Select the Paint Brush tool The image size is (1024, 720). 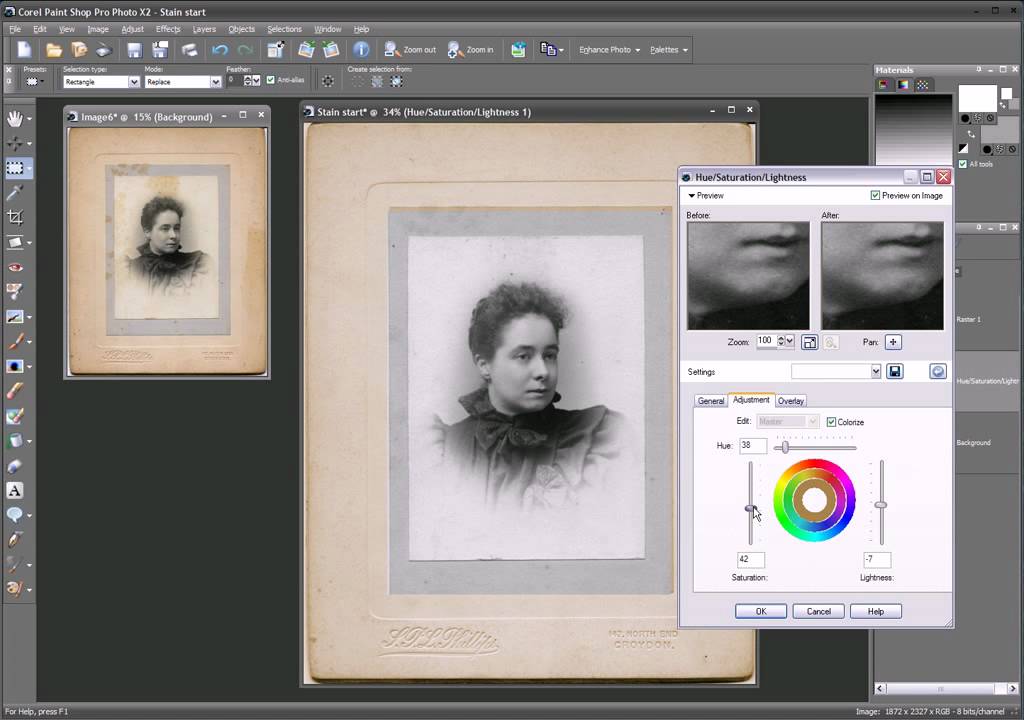[15, 341]
